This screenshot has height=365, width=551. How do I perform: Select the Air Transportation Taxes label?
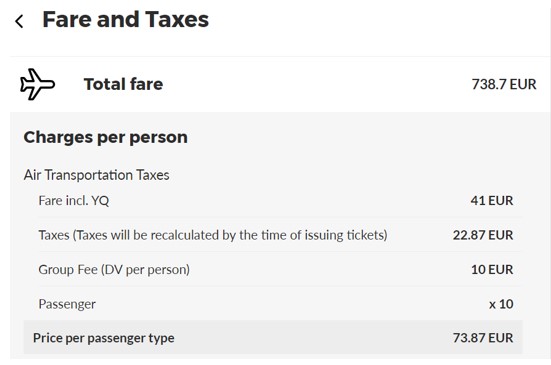click(96, 175)
